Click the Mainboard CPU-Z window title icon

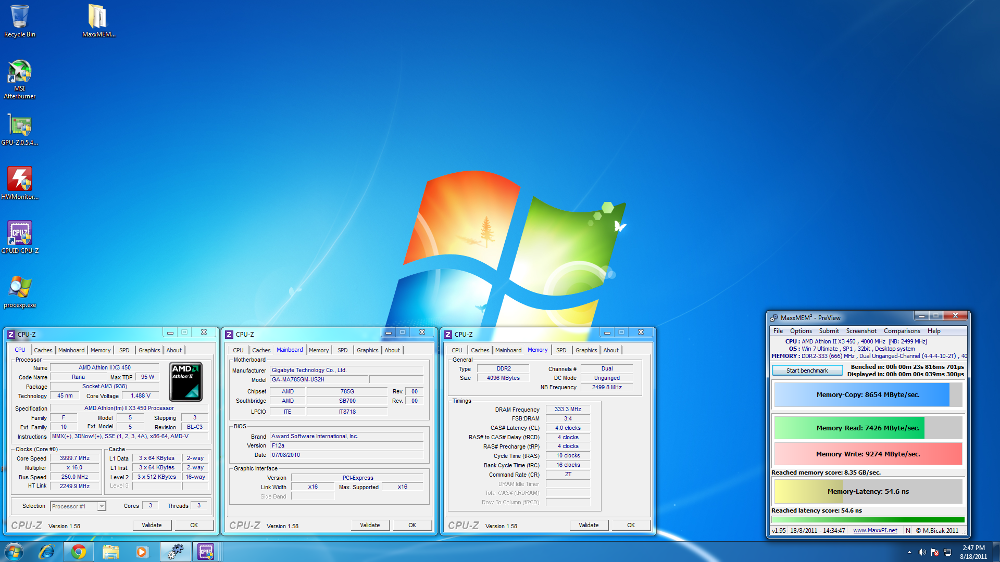229,334
